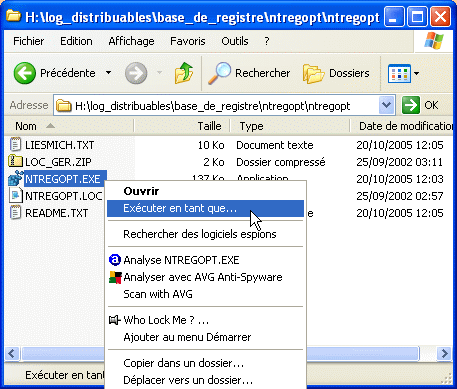Select the NTREGOPT.EXE file name
This screenshot has height=389, width=457.
point(63,179)
